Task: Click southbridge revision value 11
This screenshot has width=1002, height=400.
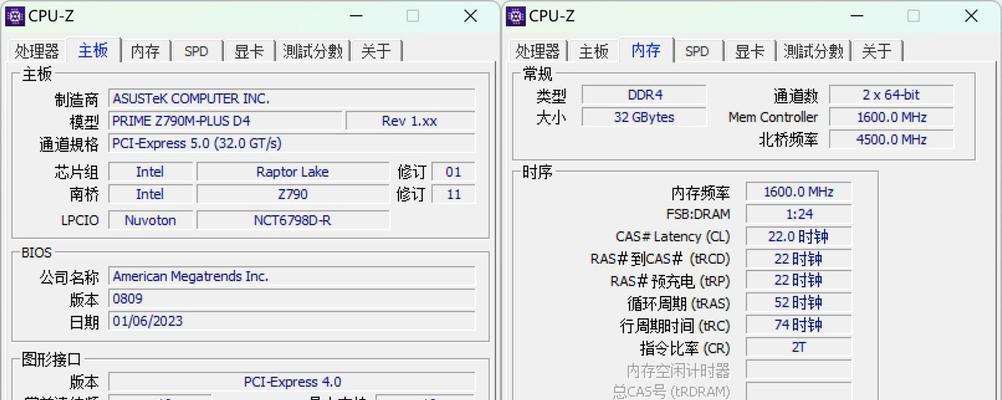Action: coord(454,194)
